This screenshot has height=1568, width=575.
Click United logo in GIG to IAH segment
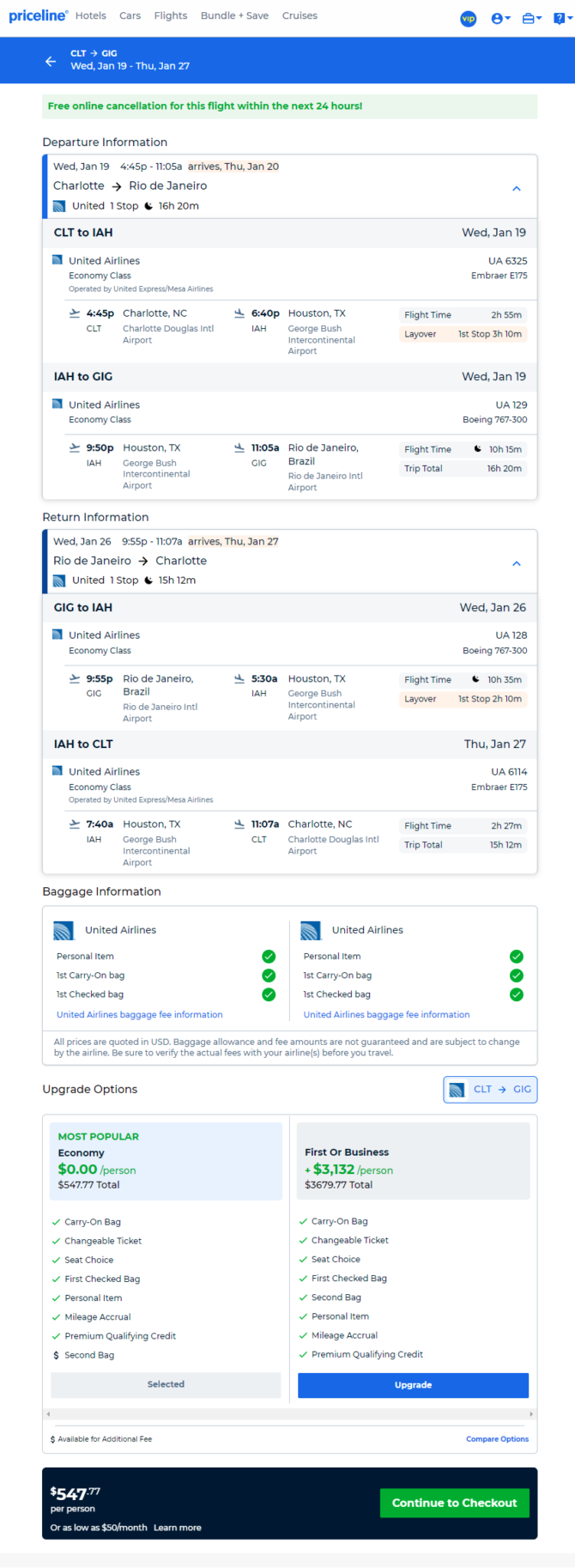coord(57,635)
